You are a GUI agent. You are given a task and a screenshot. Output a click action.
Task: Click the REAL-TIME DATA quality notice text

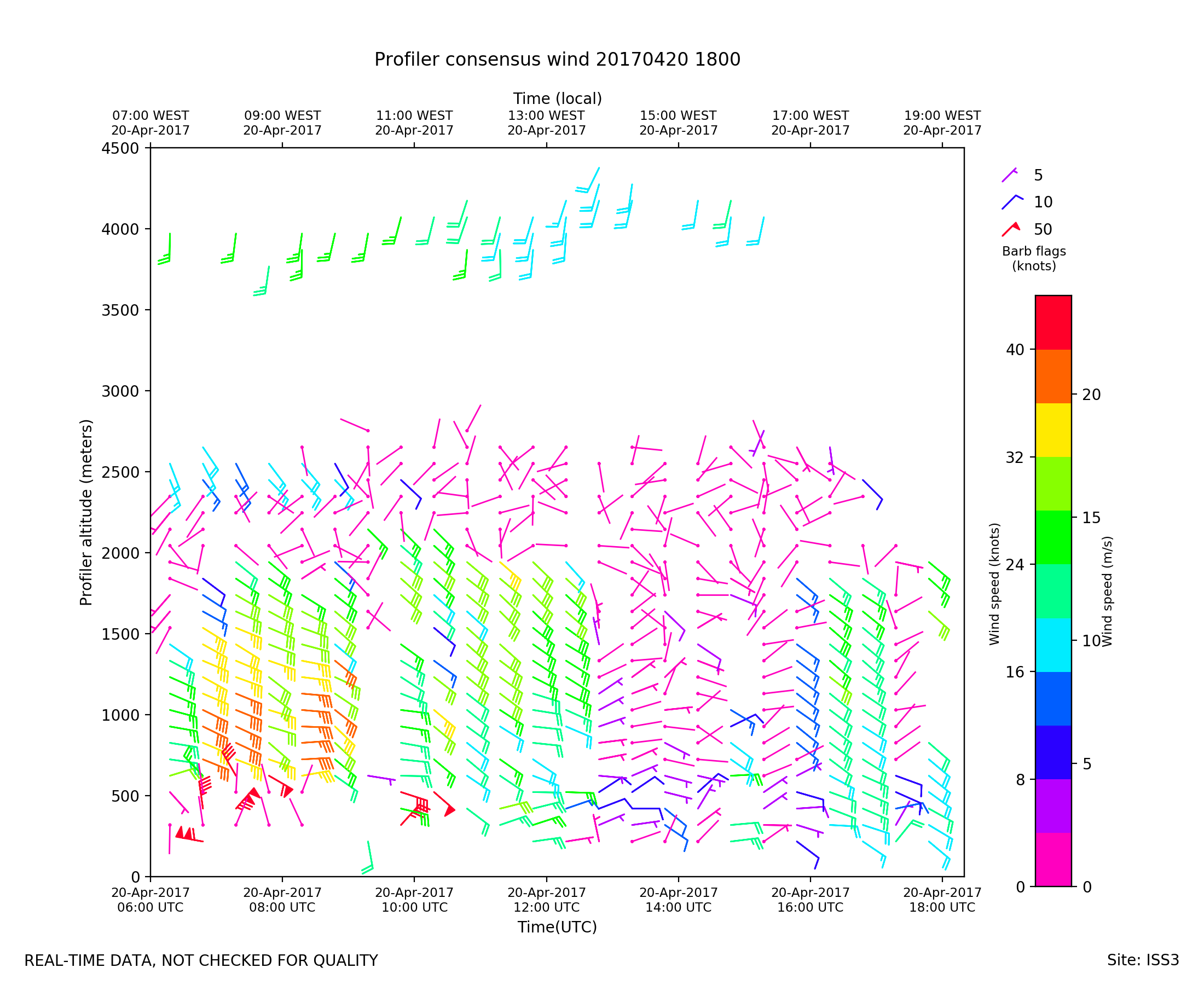[201, 960]
